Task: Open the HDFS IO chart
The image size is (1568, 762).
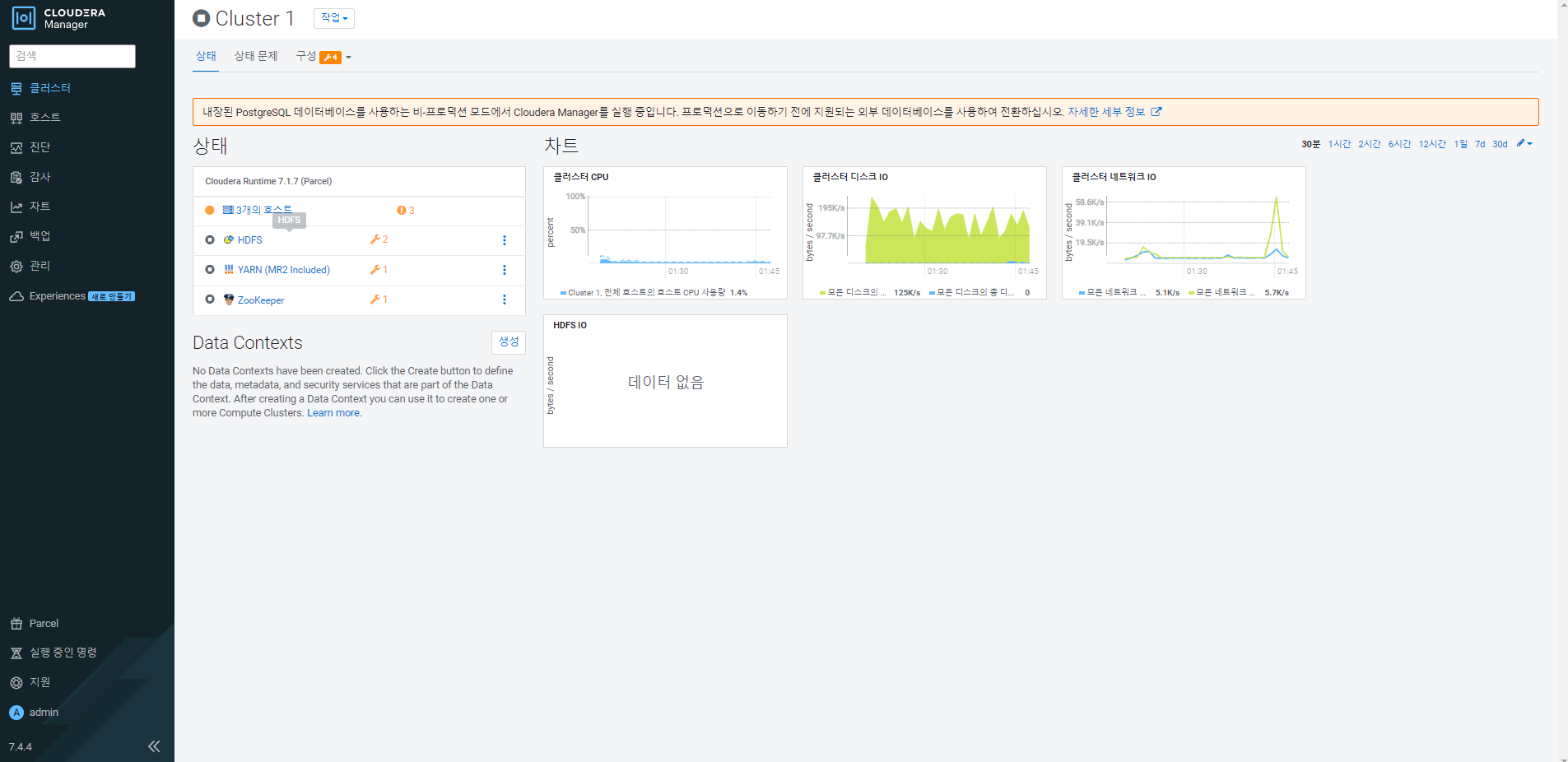Action: pyautogui.click(x=665, y=381)
